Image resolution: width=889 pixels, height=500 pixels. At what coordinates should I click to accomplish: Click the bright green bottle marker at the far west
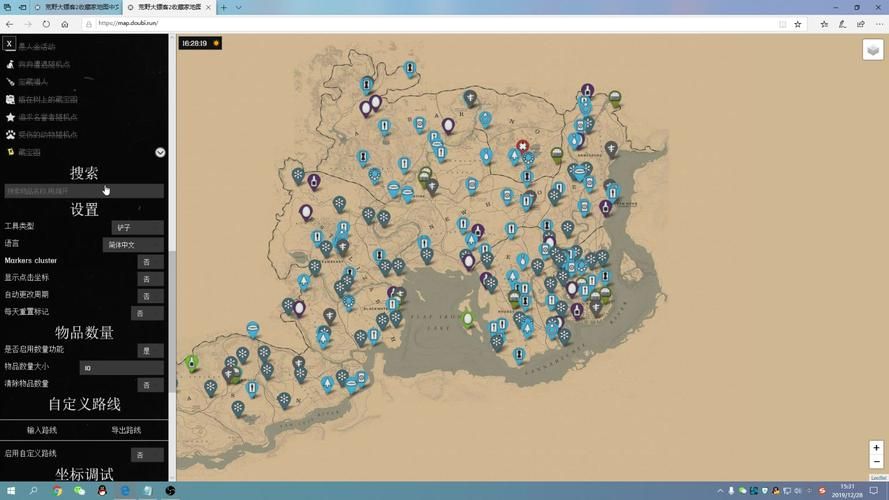click(192, 363)
